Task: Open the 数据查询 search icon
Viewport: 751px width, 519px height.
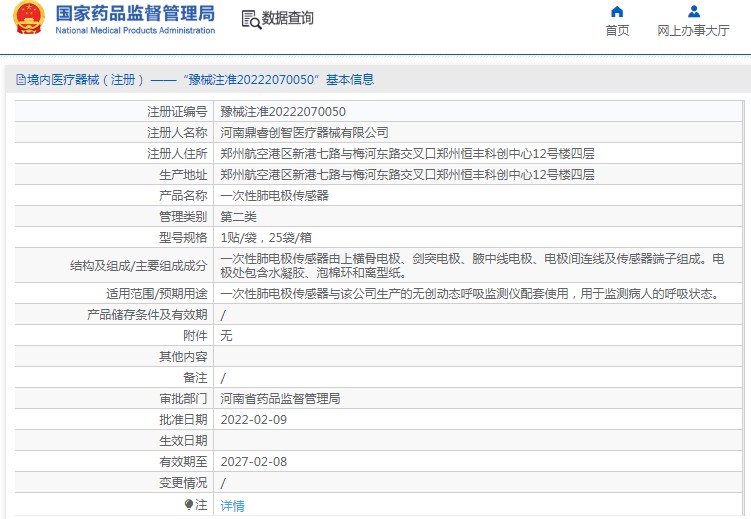Action: tap(251, 19)
